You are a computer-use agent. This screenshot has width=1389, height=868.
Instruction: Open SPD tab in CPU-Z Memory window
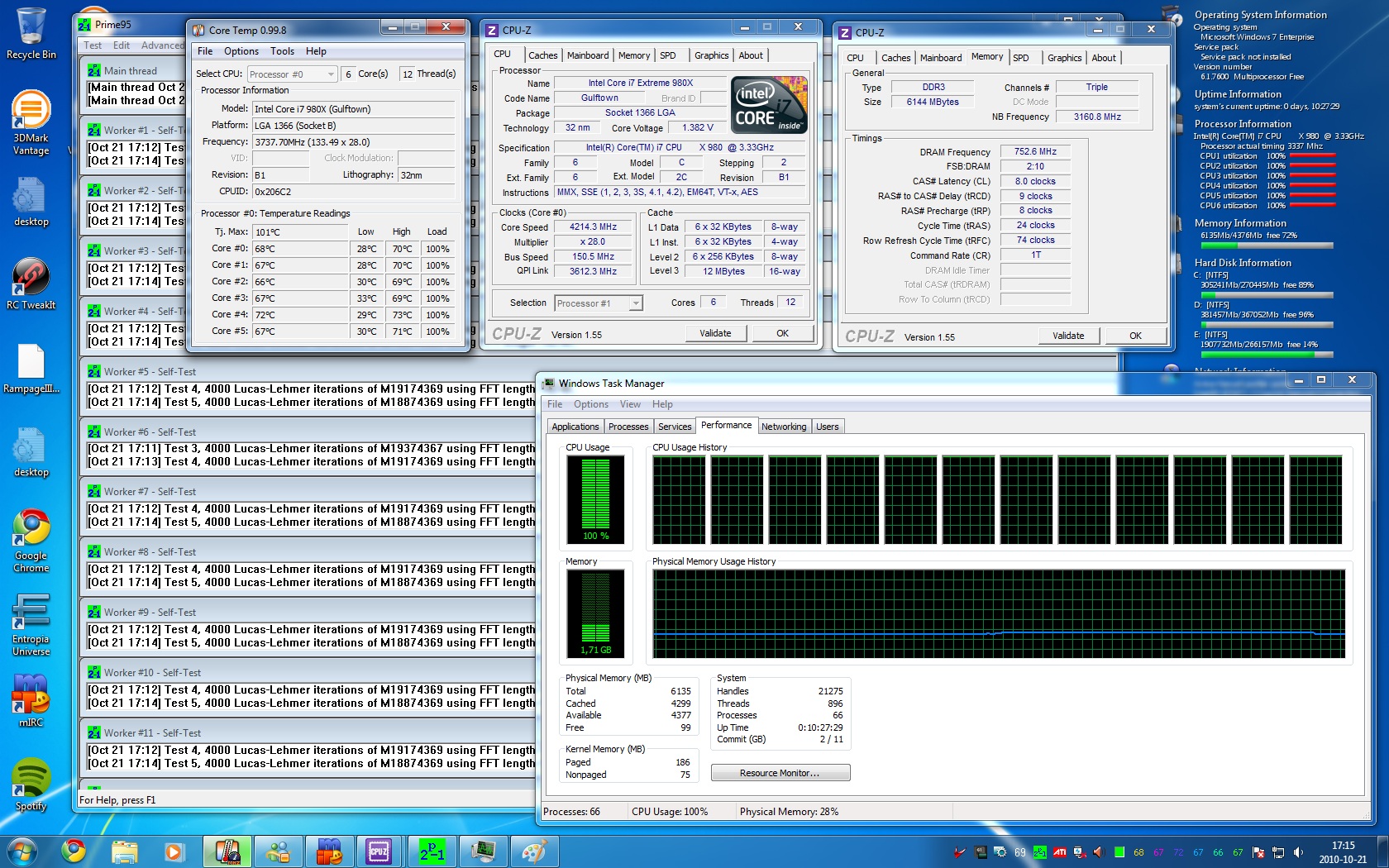(1021, 58)
